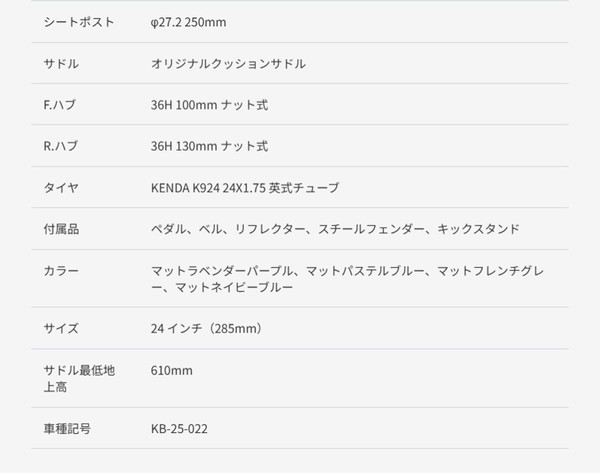The width and height of the screenshot is (600, 475).
Task: Click the カラー row label
Action: [x=61, y=271]
